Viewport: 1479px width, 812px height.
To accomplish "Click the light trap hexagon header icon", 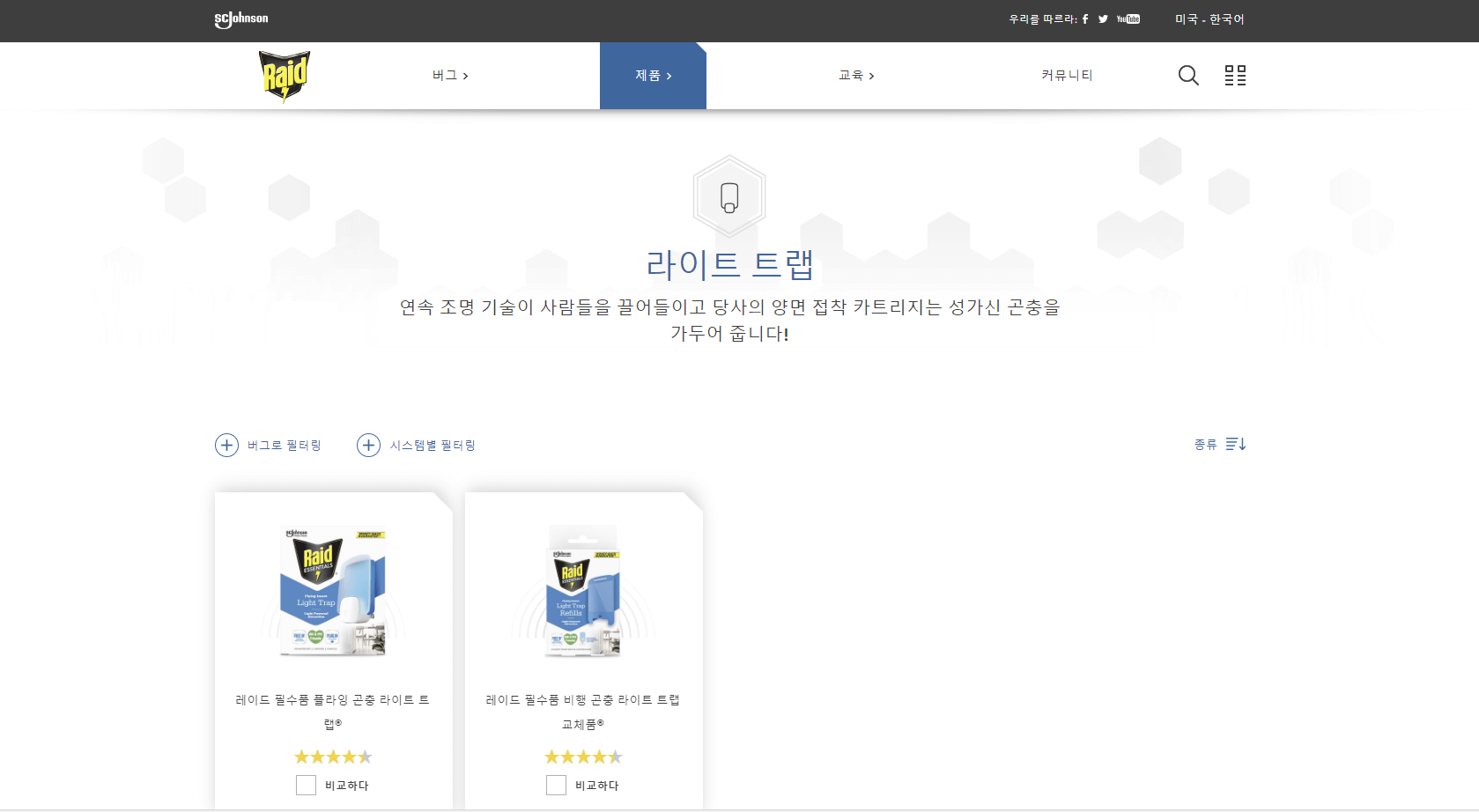I will 729,196.
